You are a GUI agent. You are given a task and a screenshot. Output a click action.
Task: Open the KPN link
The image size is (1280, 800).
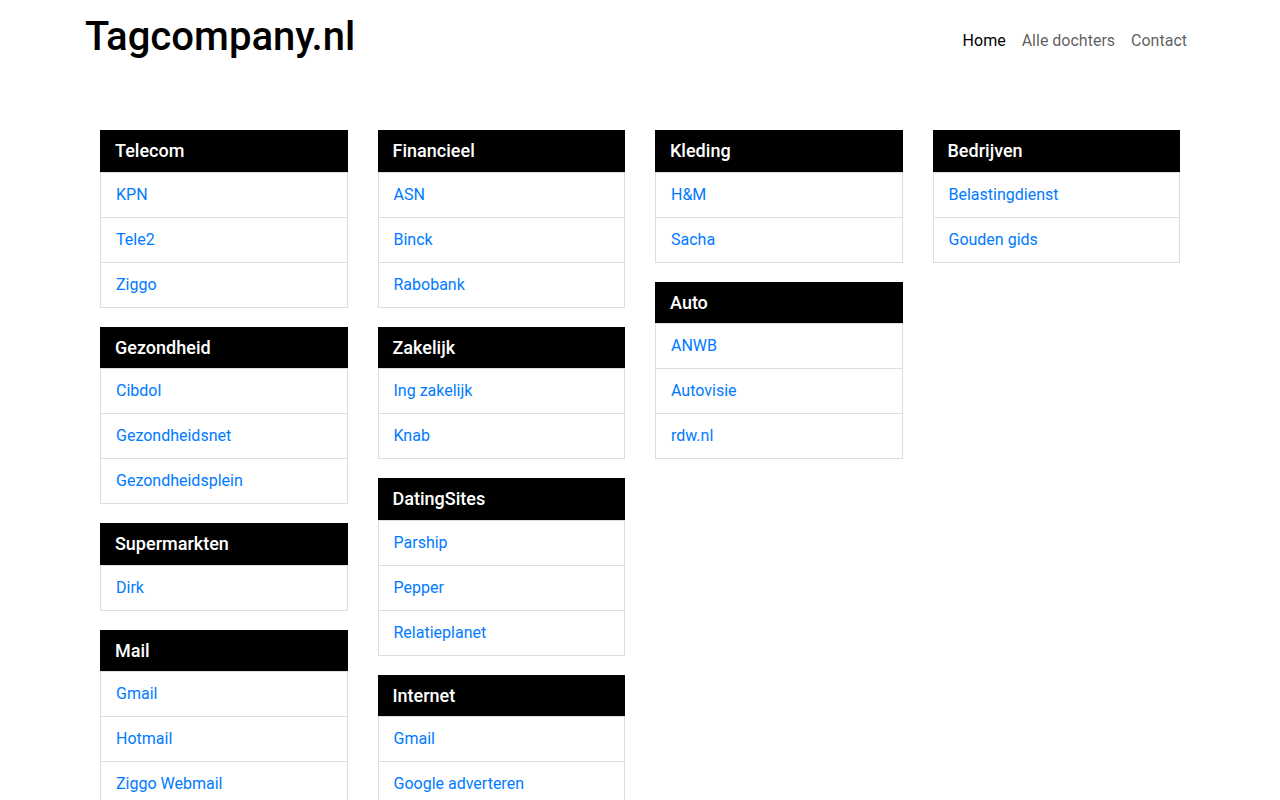[132, 194]
